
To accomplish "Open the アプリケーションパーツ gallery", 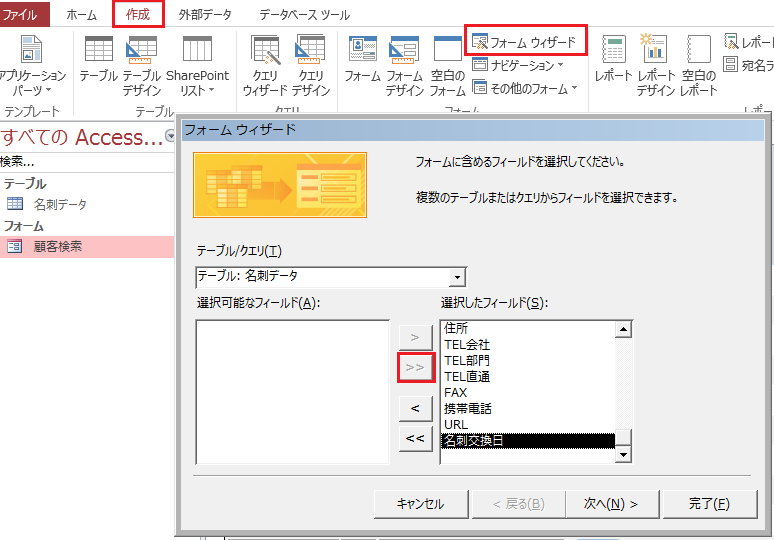I will (32, 65).
